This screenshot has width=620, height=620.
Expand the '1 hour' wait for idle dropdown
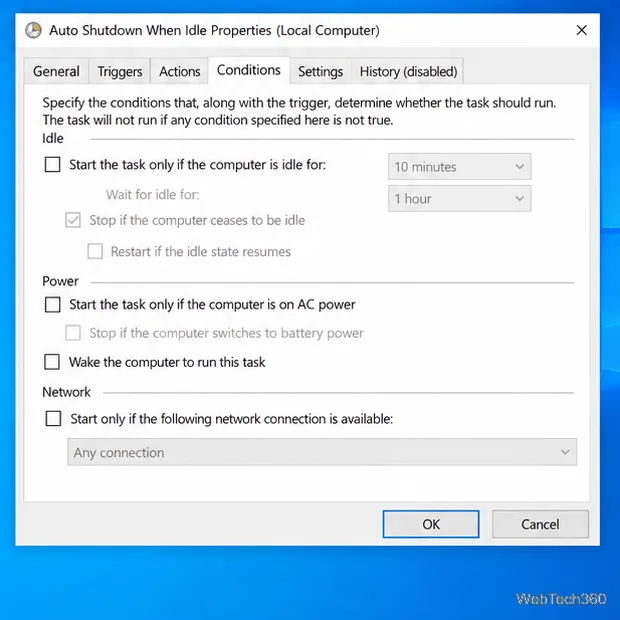point(459,198)
